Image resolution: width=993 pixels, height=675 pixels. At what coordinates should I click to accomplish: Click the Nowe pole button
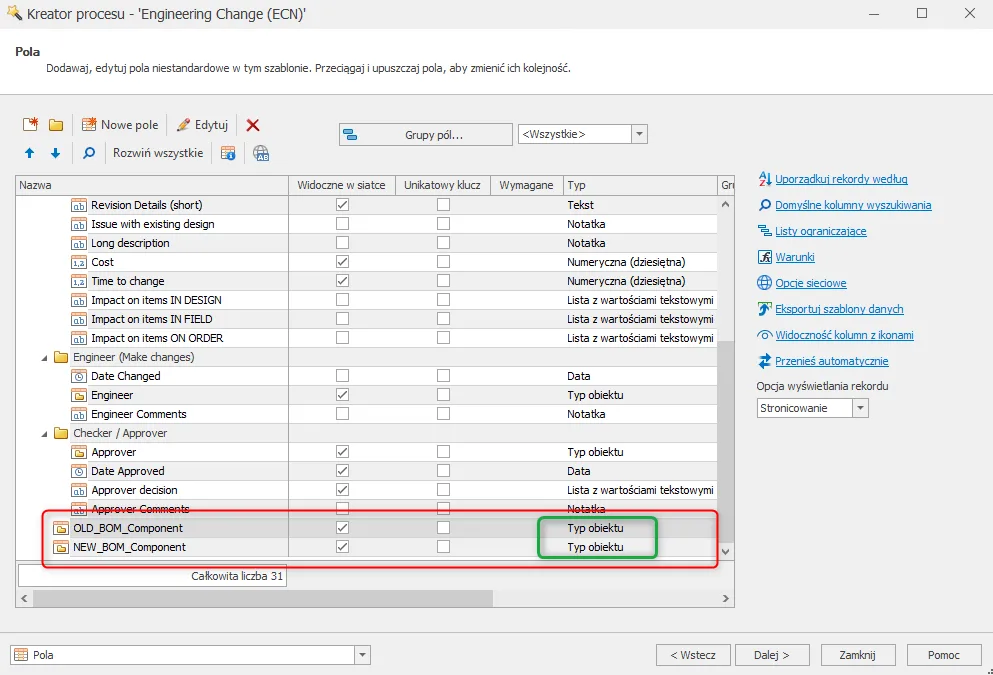(x=120, y=125)
